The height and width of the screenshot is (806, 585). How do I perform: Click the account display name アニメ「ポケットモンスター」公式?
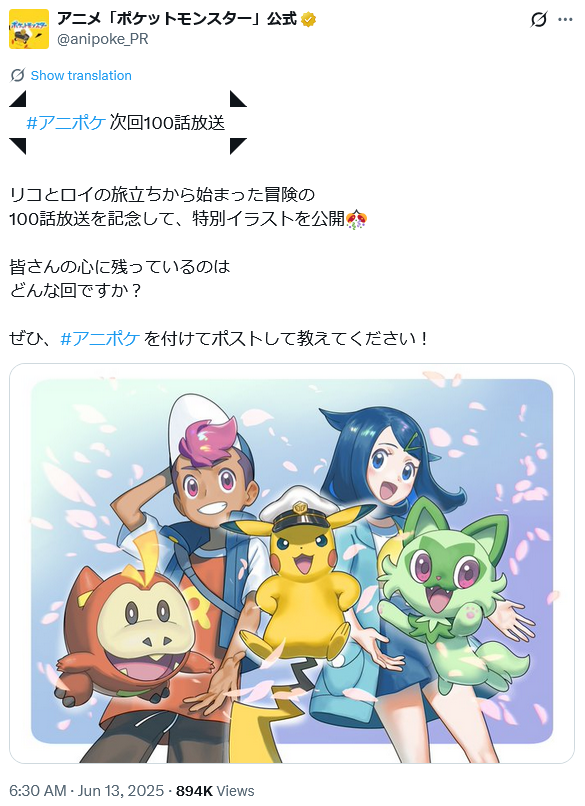[x=177, y=19]
